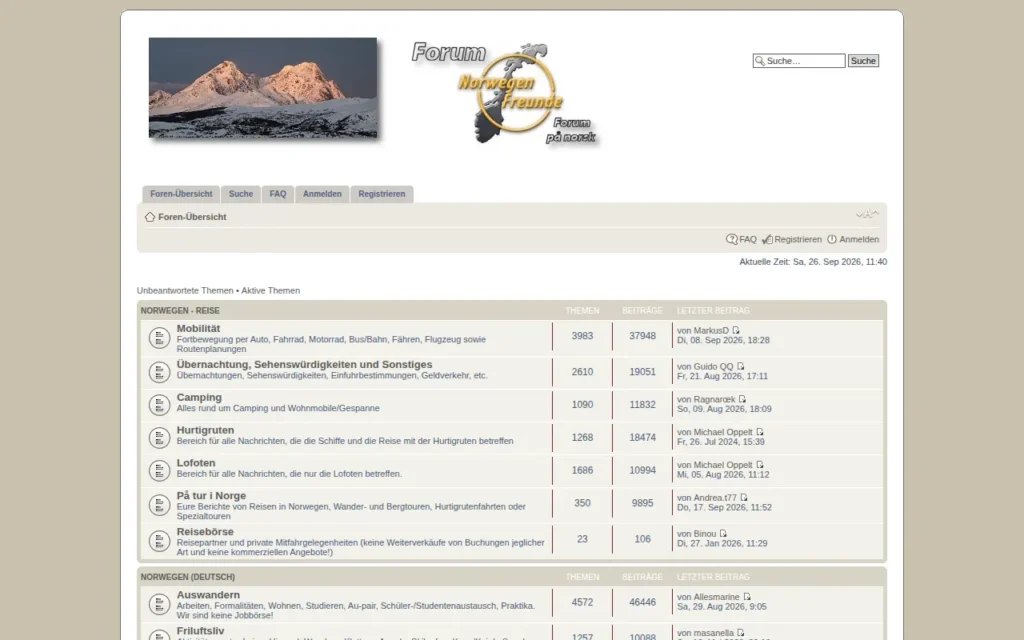Click the magnifier icon in search box
The height and width of the screenshot is (640, 1024).
coord(760,61)
